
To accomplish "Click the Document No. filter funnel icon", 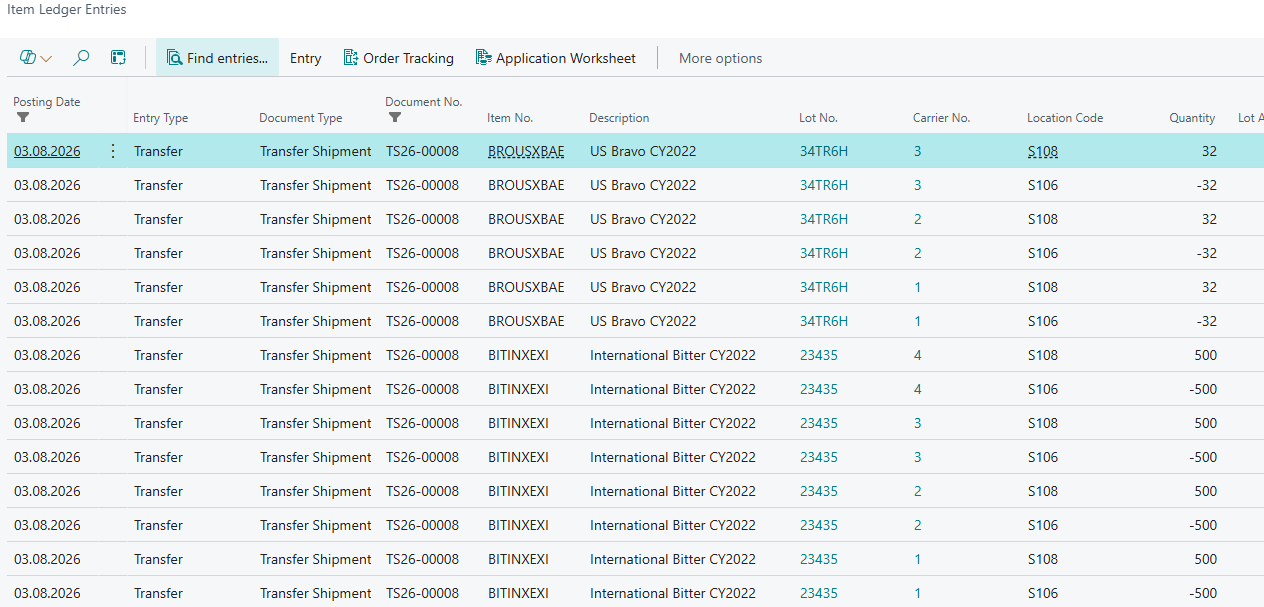I will (395, 118).
